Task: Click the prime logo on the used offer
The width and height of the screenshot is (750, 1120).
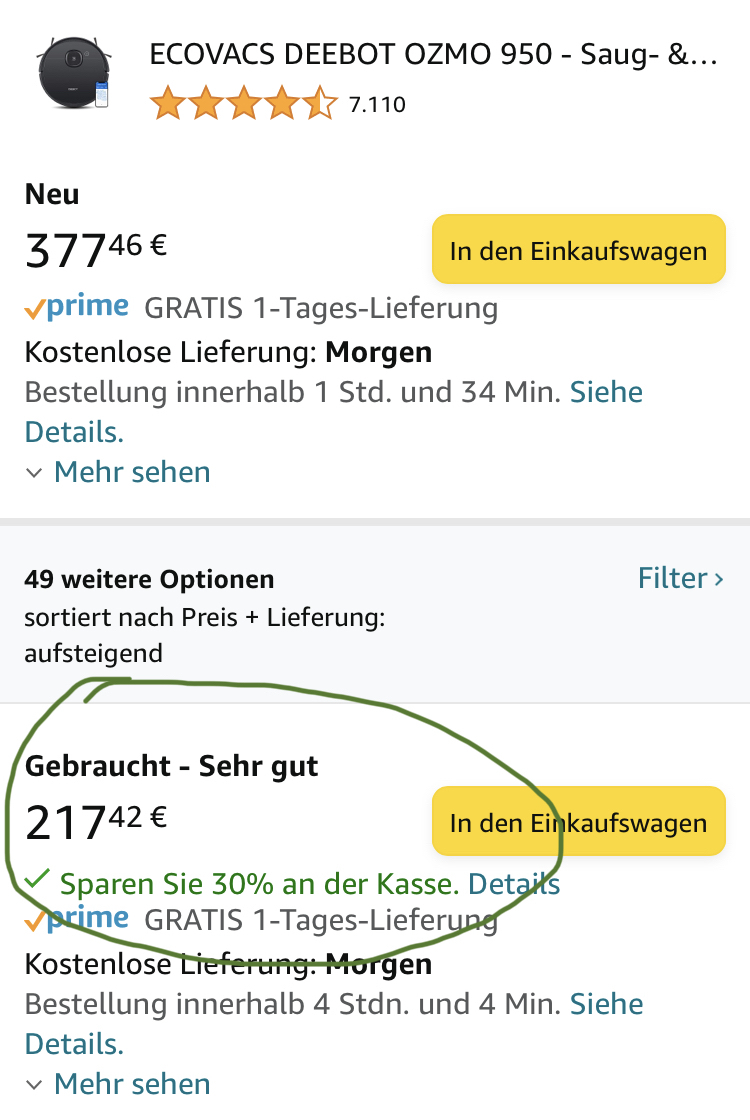Action: point(77,918)
